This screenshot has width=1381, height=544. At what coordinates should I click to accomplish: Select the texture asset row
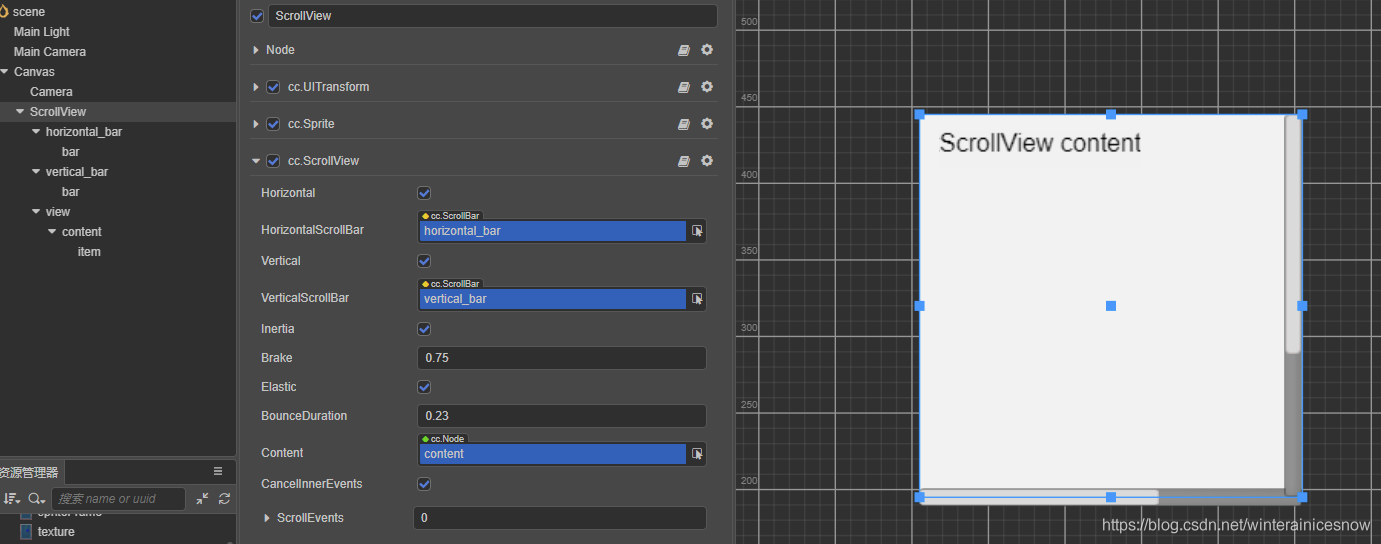coord(118,532)
